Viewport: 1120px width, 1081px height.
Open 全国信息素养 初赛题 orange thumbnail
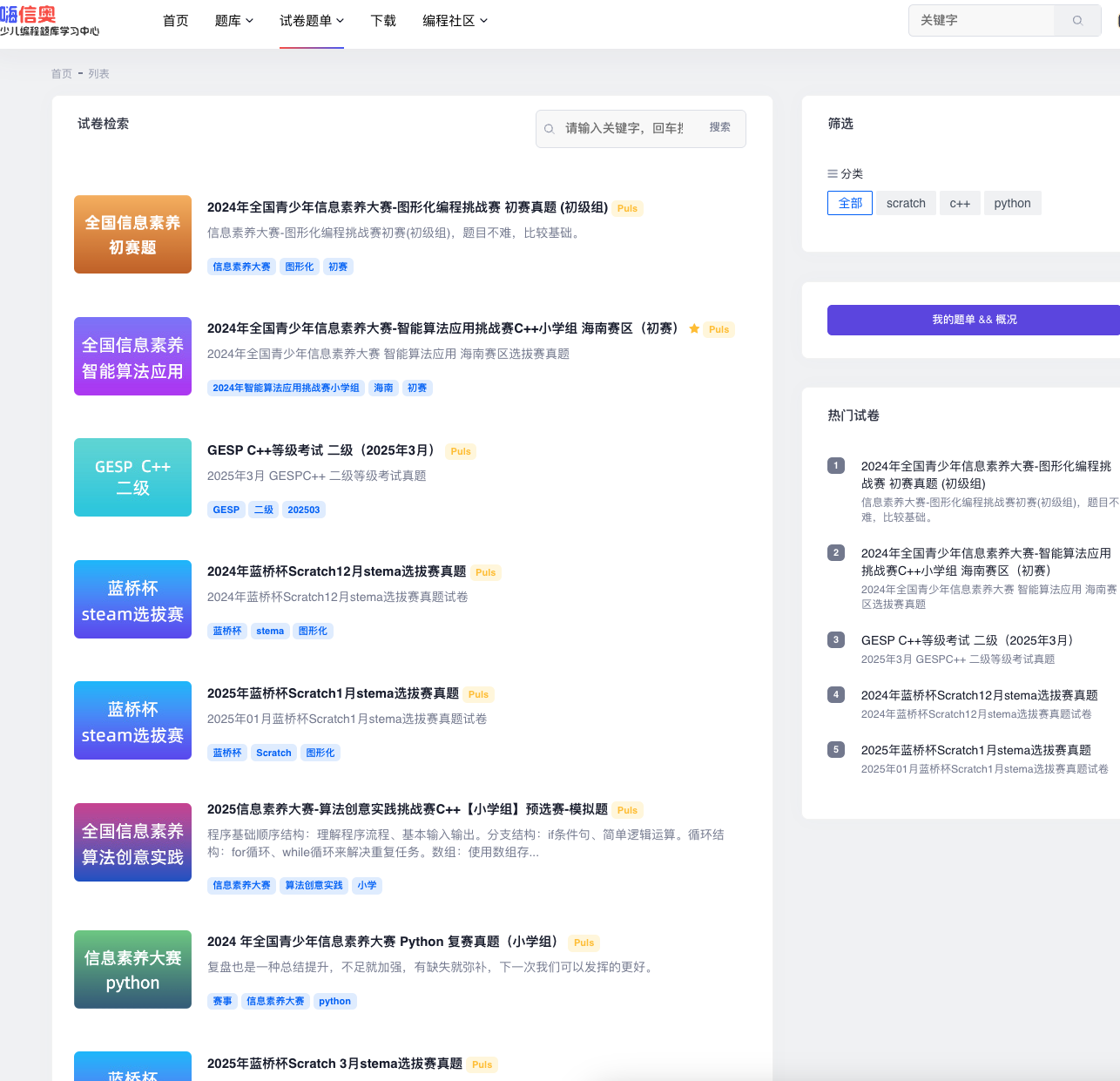click(132, 234)
